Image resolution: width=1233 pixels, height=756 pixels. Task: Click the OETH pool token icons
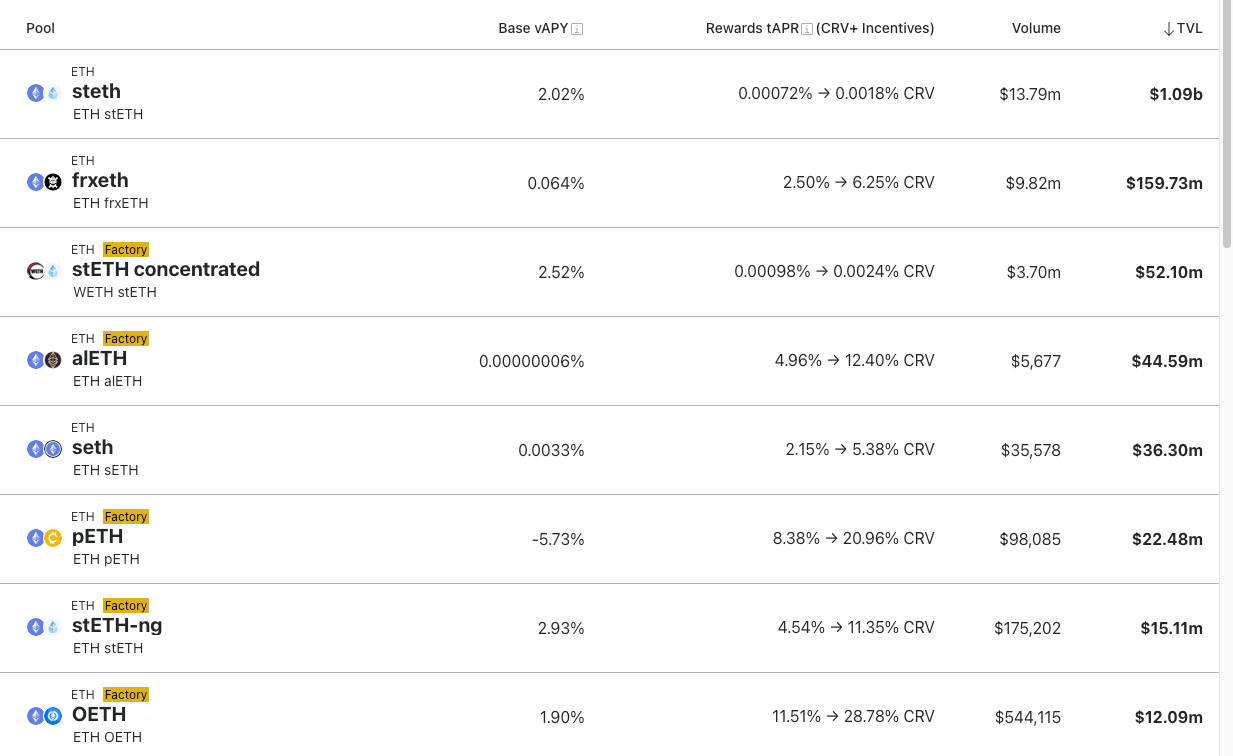(x=44, y=716)
